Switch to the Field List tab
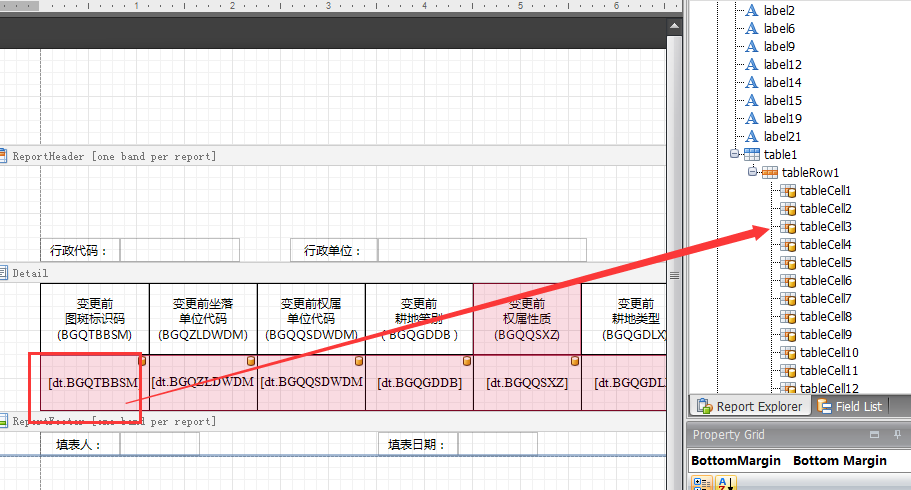Image resolution: width=911 pixels, height=490 pixels. (849, 406)
